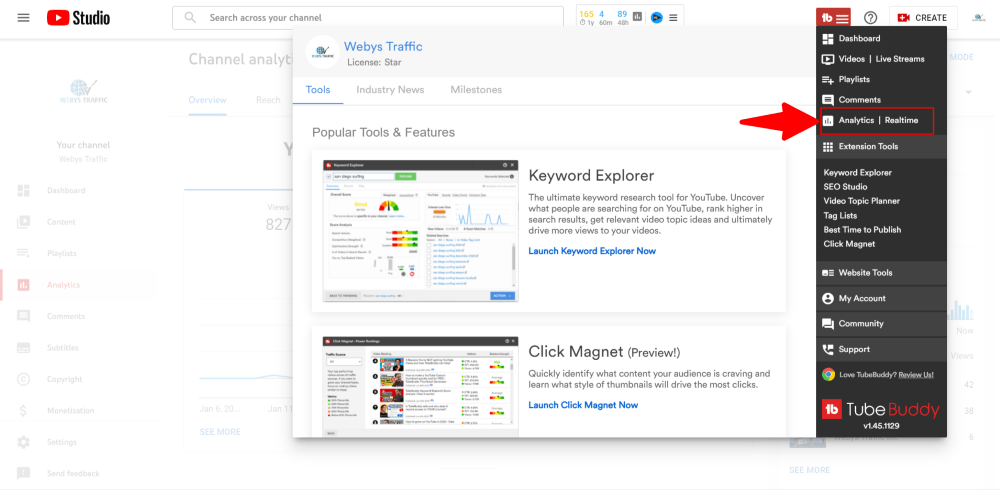Select Videos in the TubeBuddy dropdown
Viewport: 1000px width, 490px height.
pyautogui.click(x=851, y=59)
